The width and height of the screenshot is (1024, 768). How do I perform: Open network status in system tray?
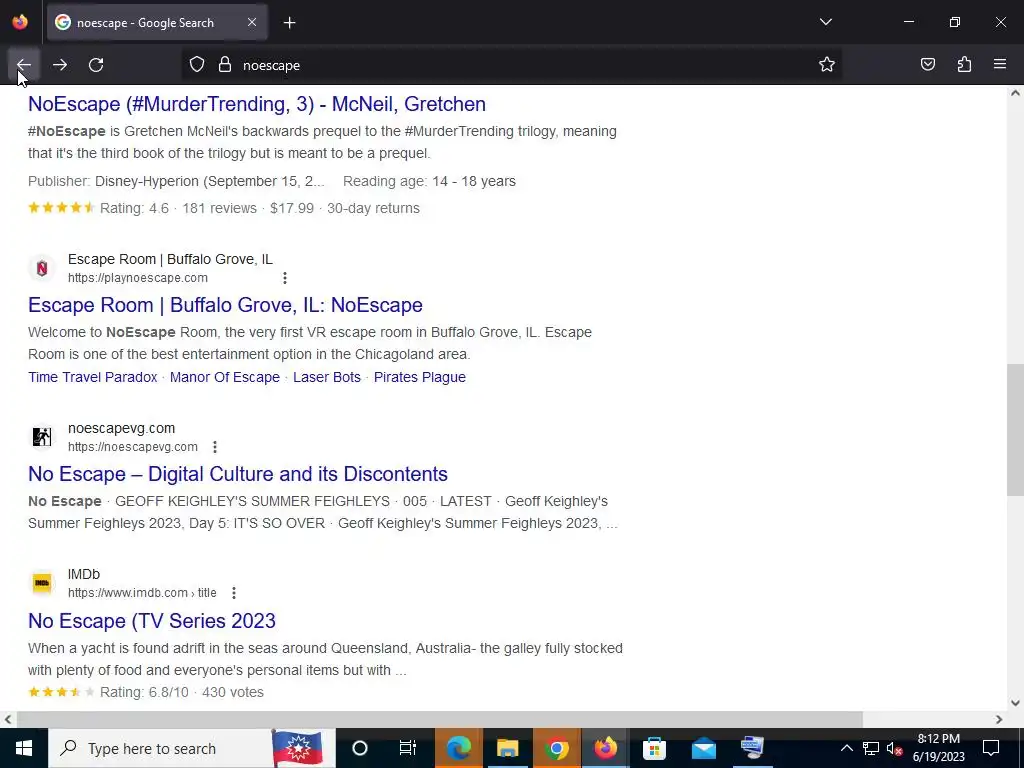871,748
